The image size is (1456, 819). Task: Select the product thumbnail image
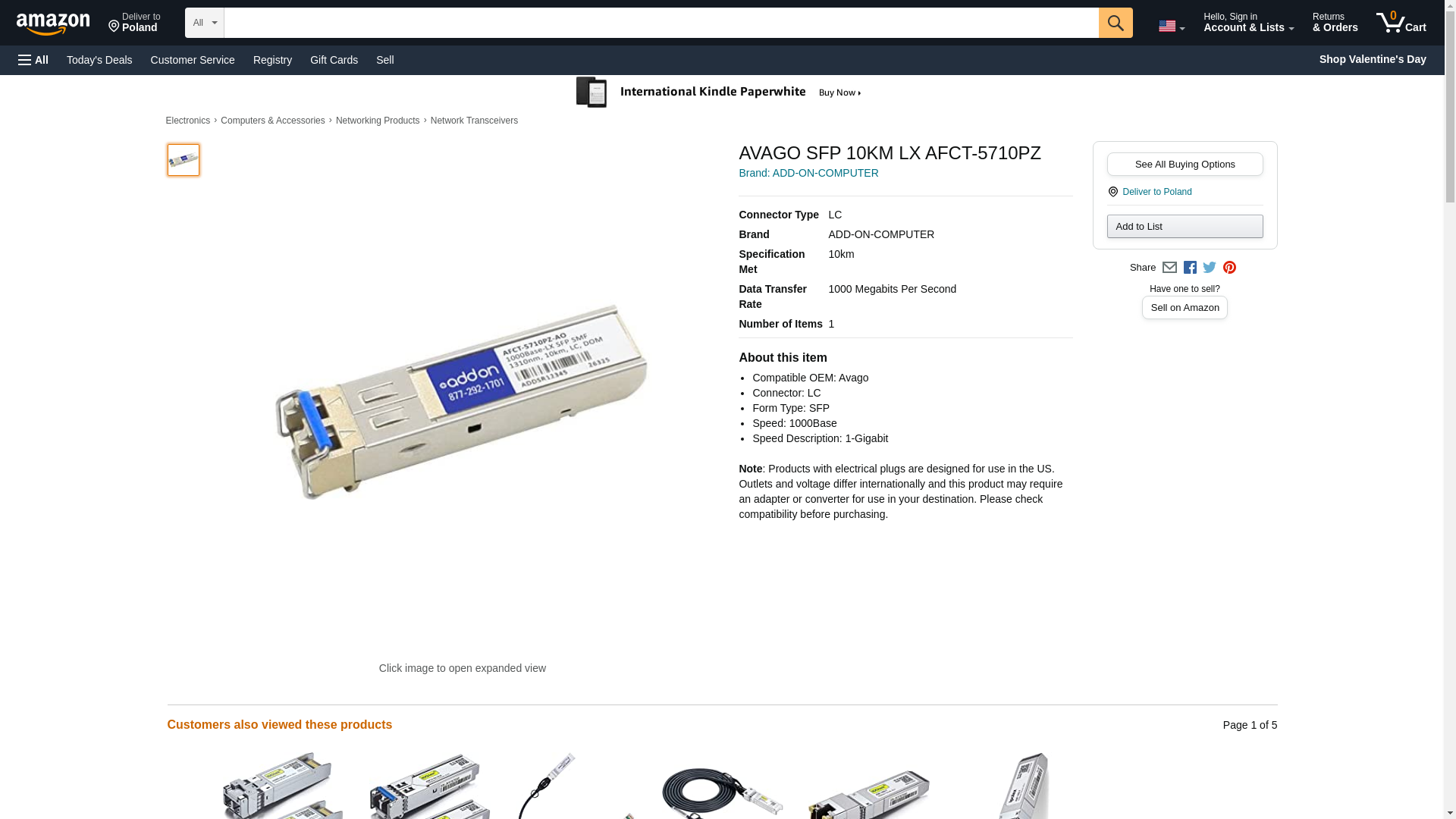point(184,160)
